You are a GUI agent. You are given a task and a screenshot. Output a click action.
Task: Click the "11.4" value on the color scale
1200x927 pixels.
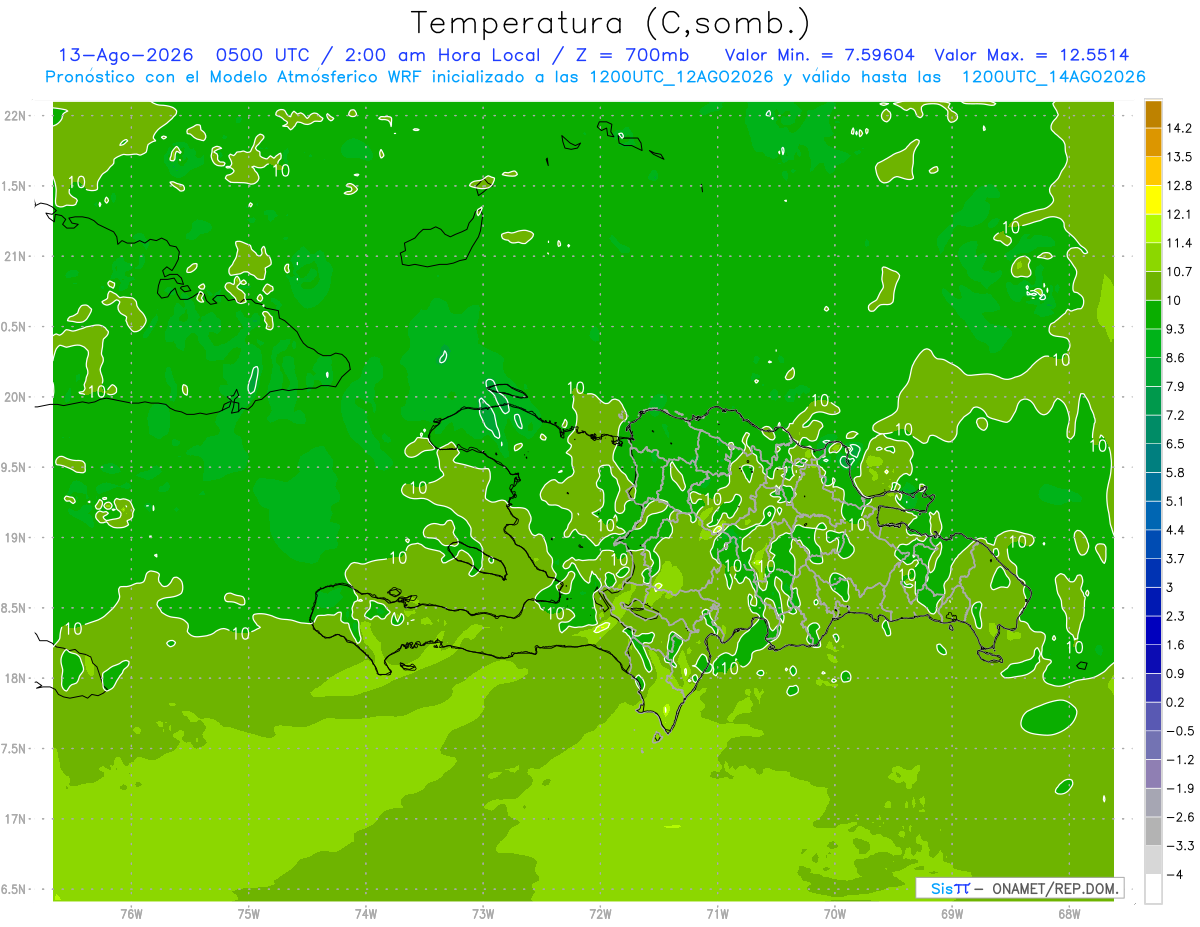(1179, 243)
